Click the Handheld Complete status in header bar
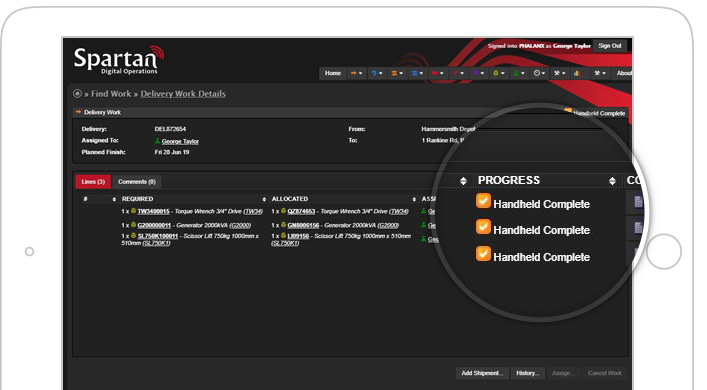The image size is (707, 390). click(595, 113)
